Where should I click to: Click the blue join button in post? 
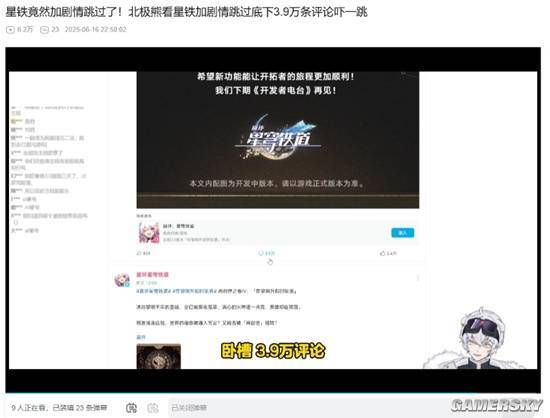403,232
